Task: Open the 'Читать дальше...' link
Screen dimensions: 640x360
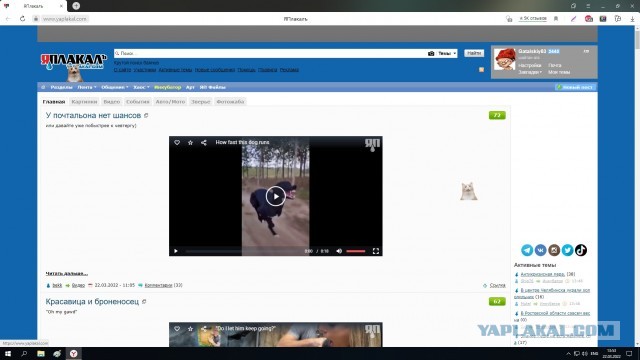Action: coord(67,273)
